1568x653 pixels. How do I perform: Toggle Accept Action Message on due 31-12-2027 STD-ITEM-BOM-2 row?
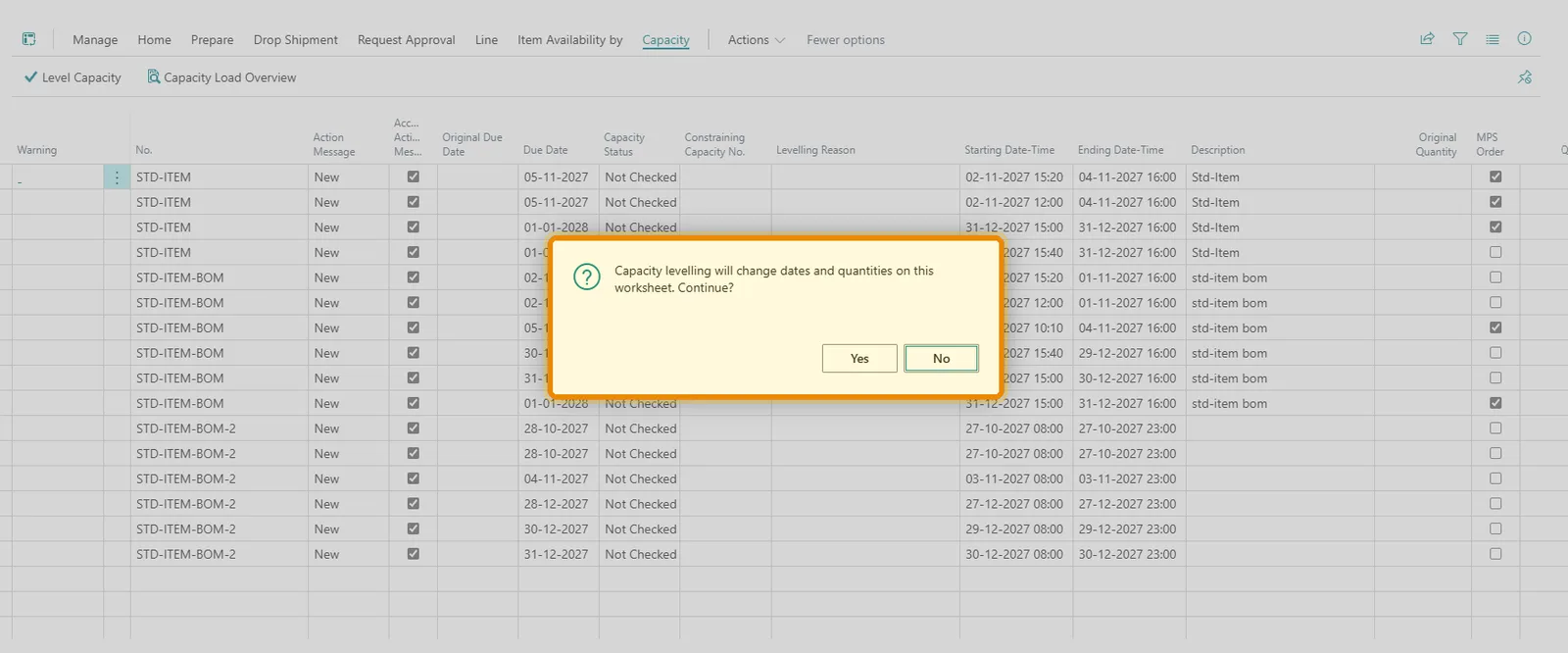414,554
